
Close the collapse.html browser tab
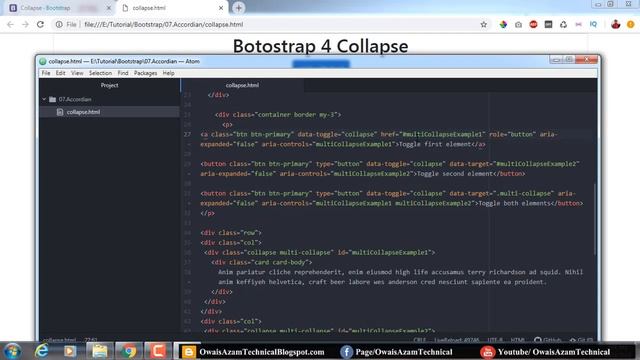221,8
